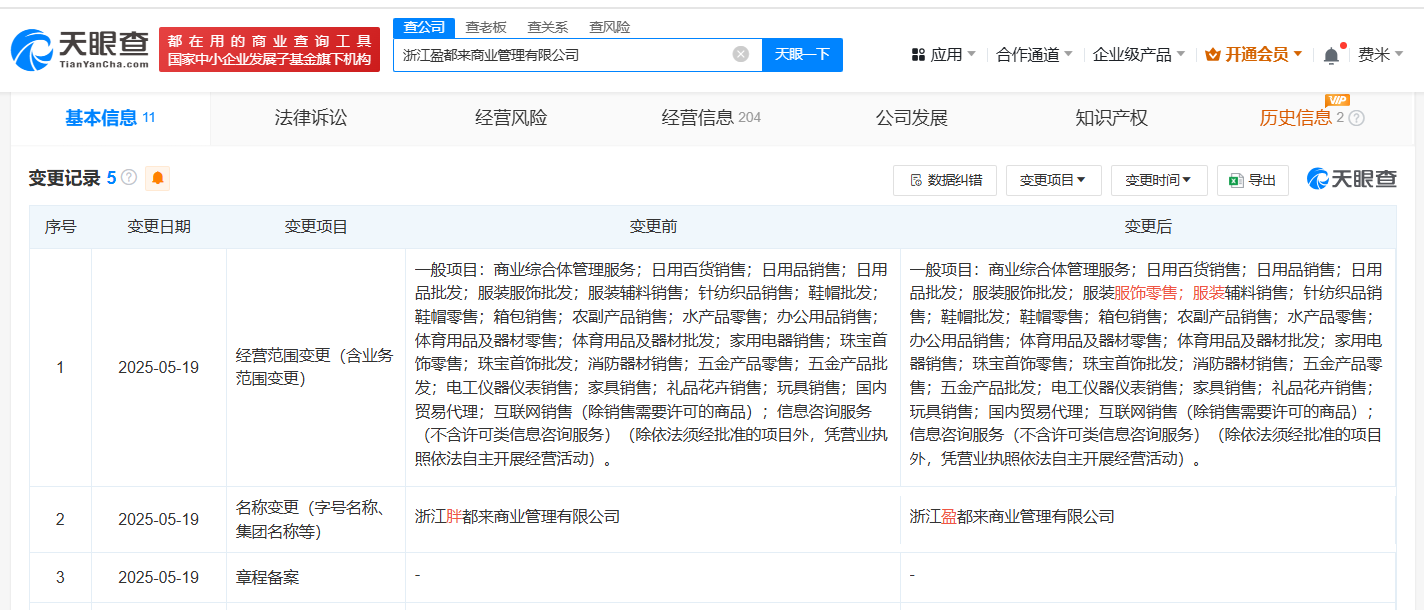Clear the search box with the X icon
Viewport: 1424px width, 610px height.
tap(740, 55)
